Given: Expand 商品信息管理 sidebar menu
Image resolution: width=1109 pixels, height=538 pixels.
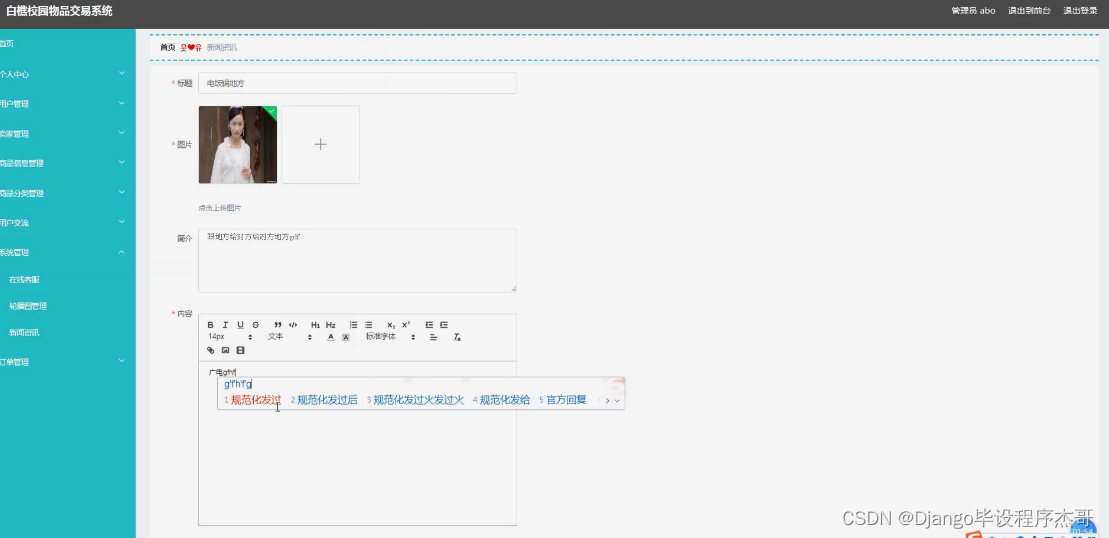Looking at the screenshot, I should click(x=68, y=163).
